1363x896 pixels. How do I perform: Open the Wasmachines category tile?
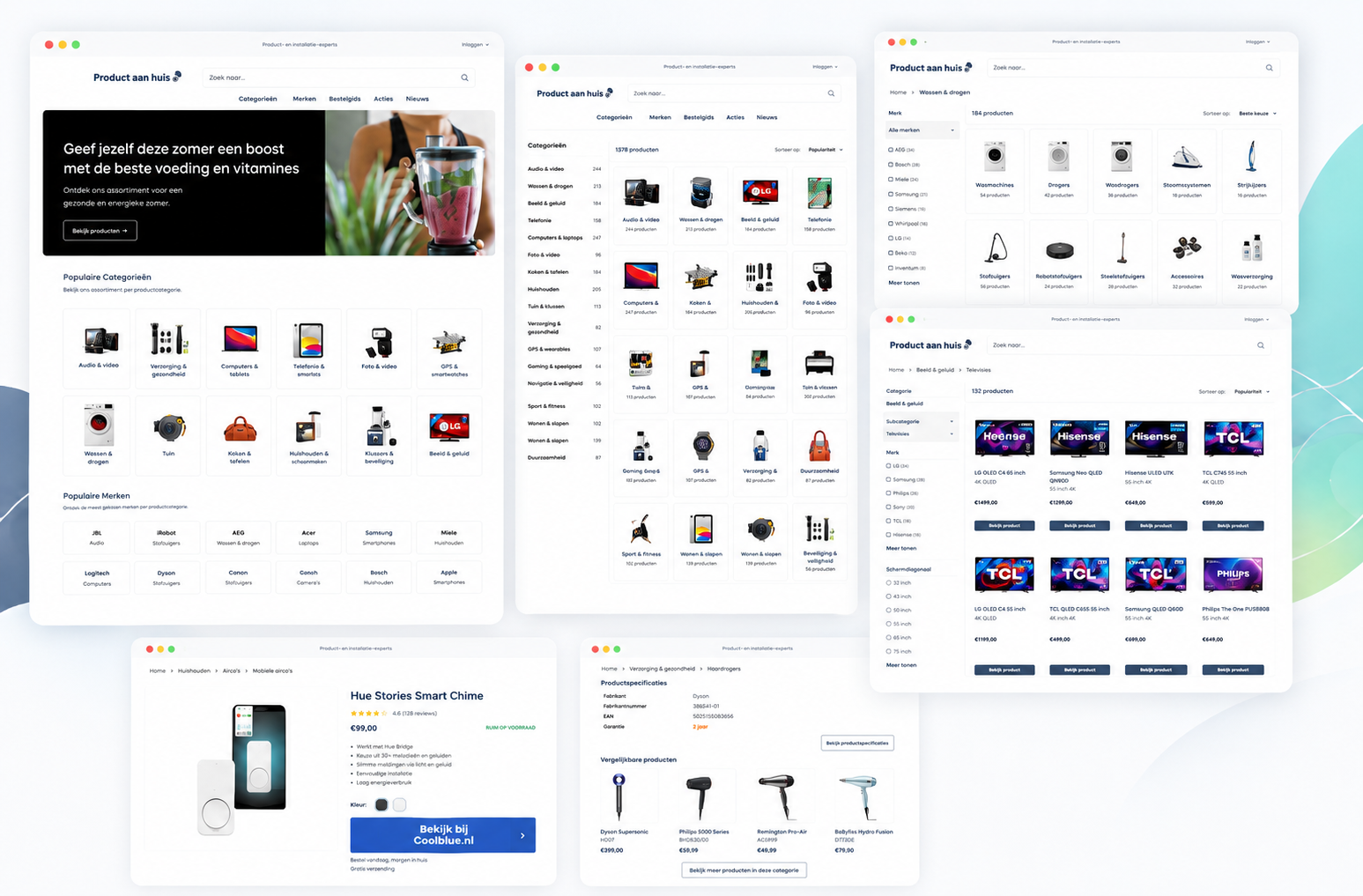pyautogui.click(x=995, y=169)
